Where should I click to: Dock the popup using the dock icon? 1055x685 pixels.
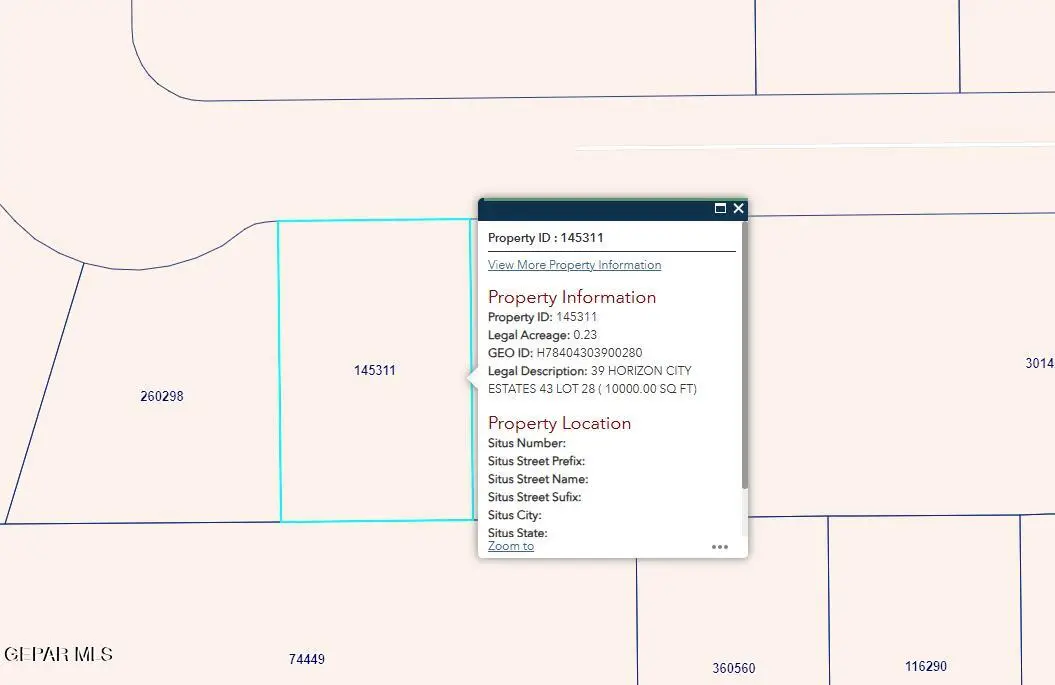tap(720, 209)
